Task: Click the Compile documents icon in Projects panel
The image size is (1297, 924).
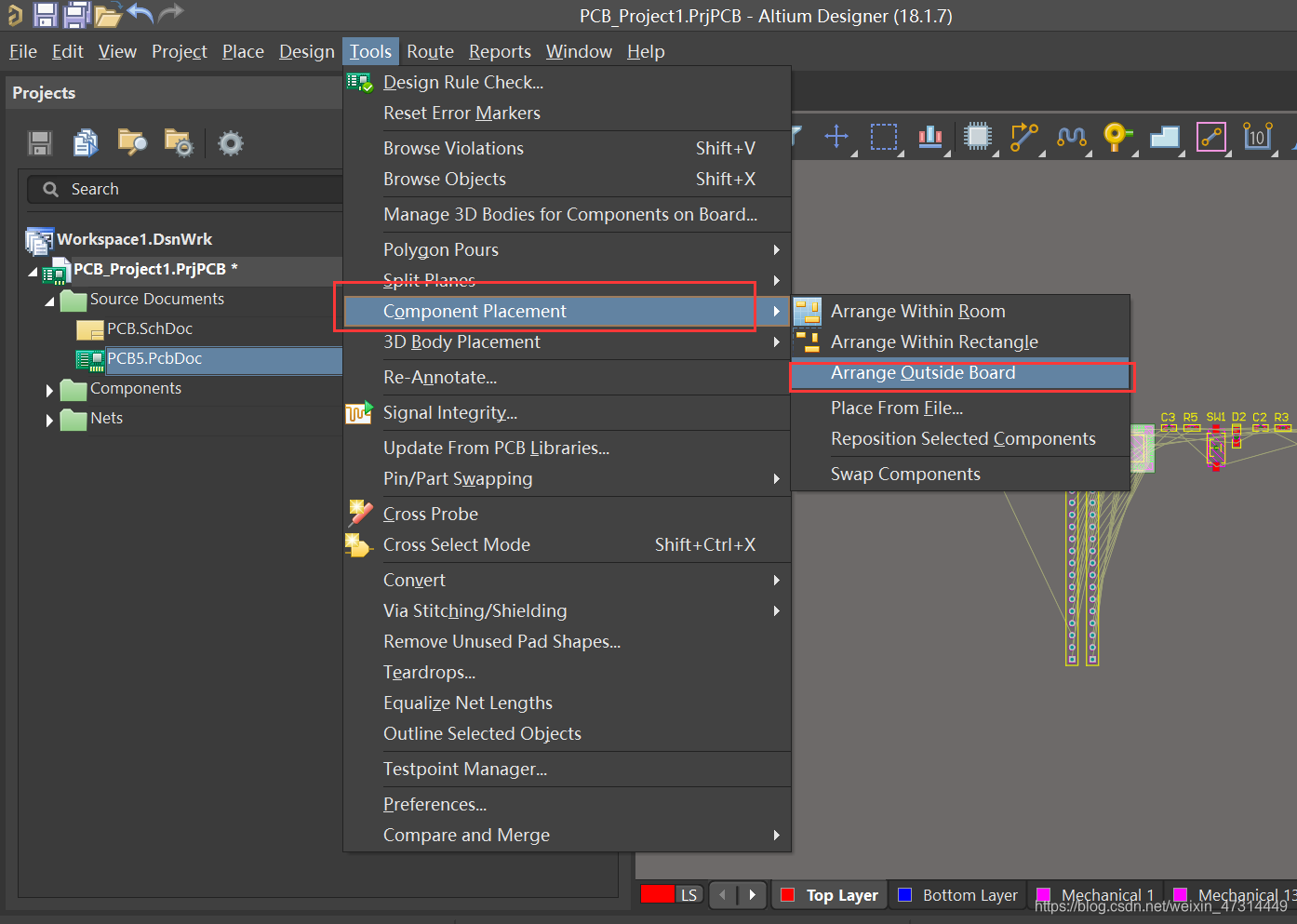Action: (x=86, y=142)
